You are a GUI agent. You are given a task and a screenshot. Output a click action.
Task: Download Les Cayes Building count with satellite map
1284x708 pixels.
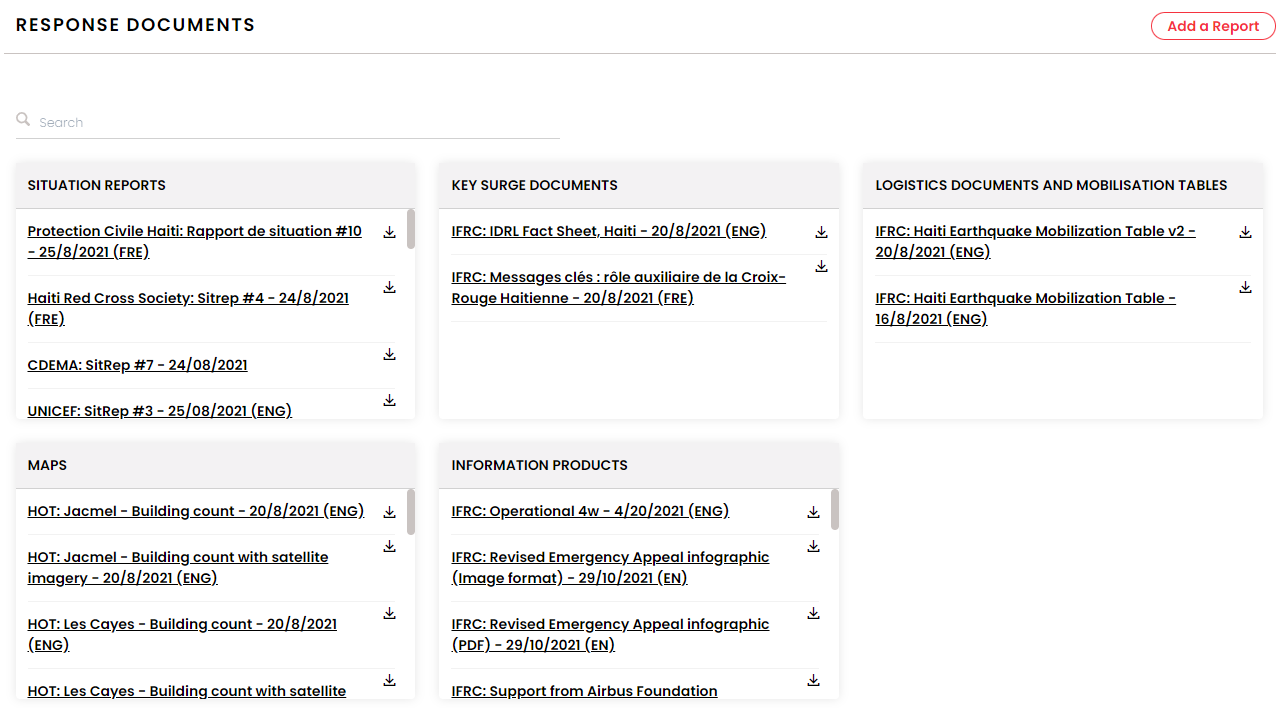click(390, 680)
